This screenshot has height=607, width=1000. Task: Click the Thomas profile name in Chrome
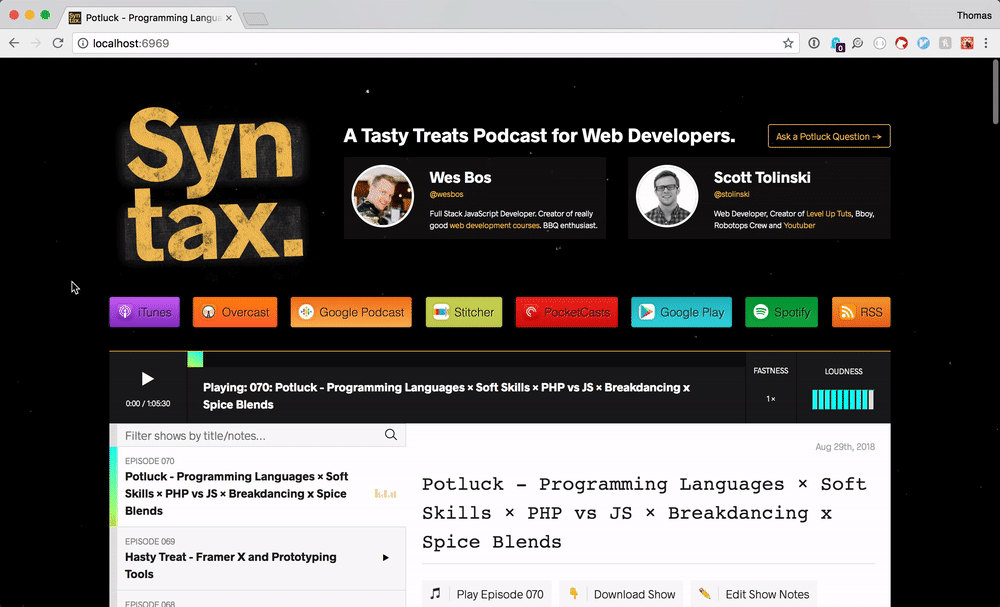tap(974, 15)
